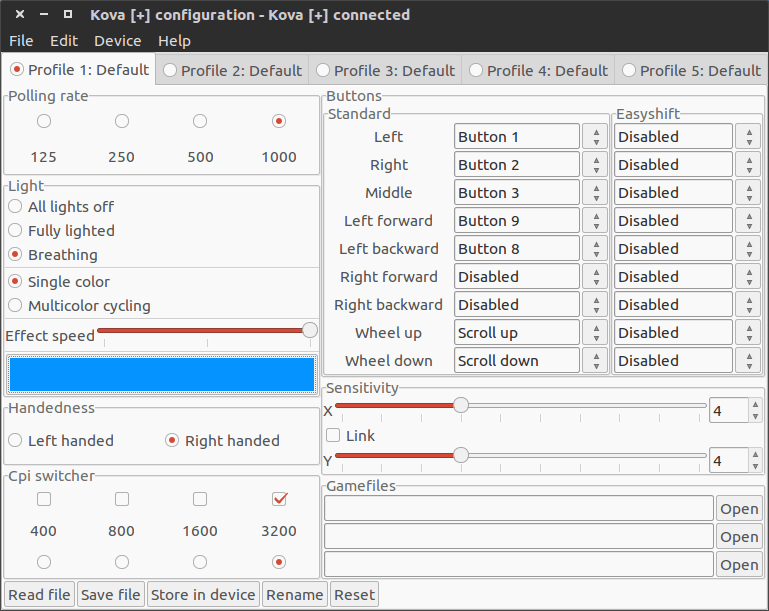The width and height of the screenshot is (769, 611).
Task: Select the 250 polling rate radio button
Action: coord(122,121)
